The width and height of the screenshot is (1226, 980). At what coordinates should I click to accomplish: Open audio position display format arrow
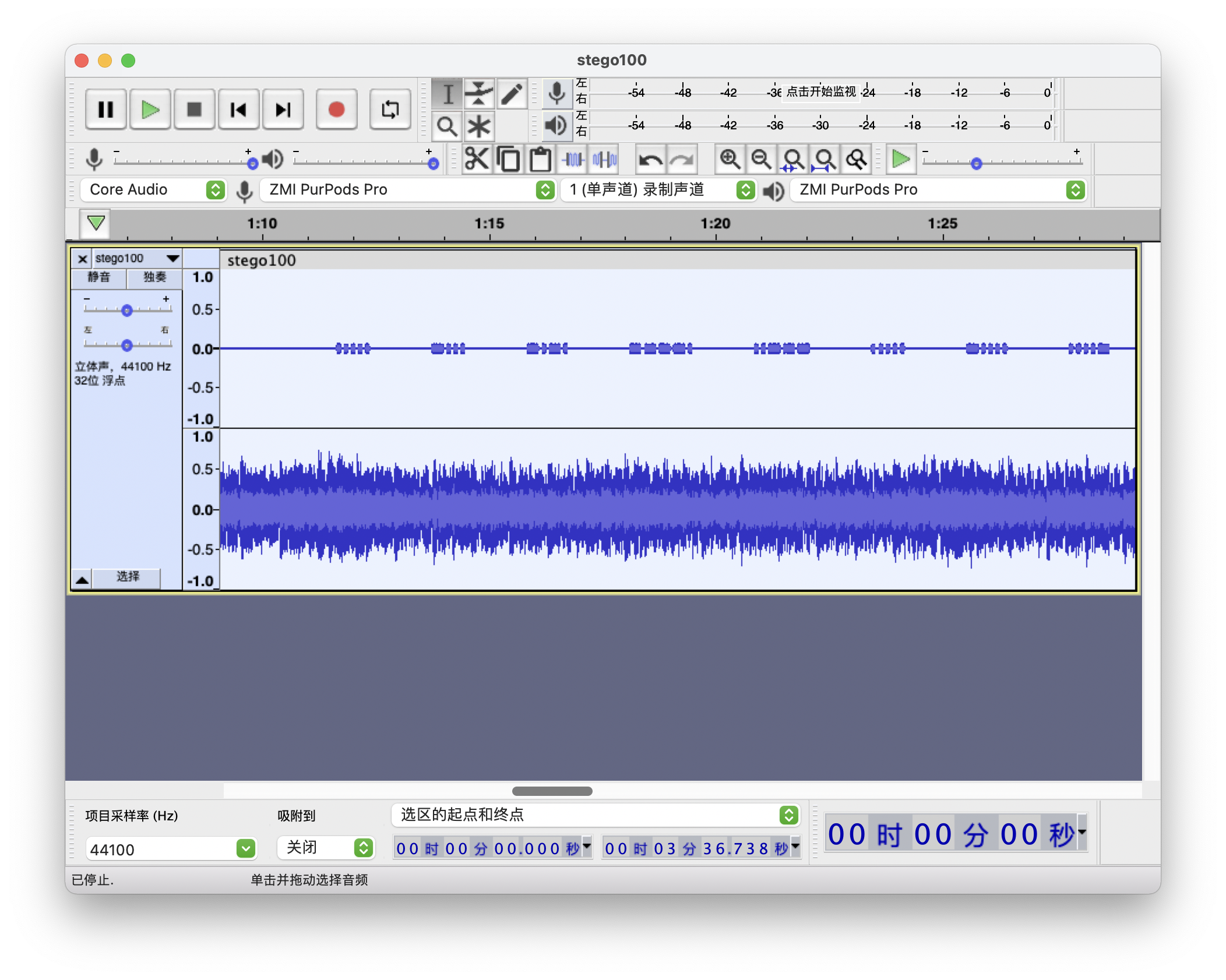pyautogui.click(x=1082, y=832)
